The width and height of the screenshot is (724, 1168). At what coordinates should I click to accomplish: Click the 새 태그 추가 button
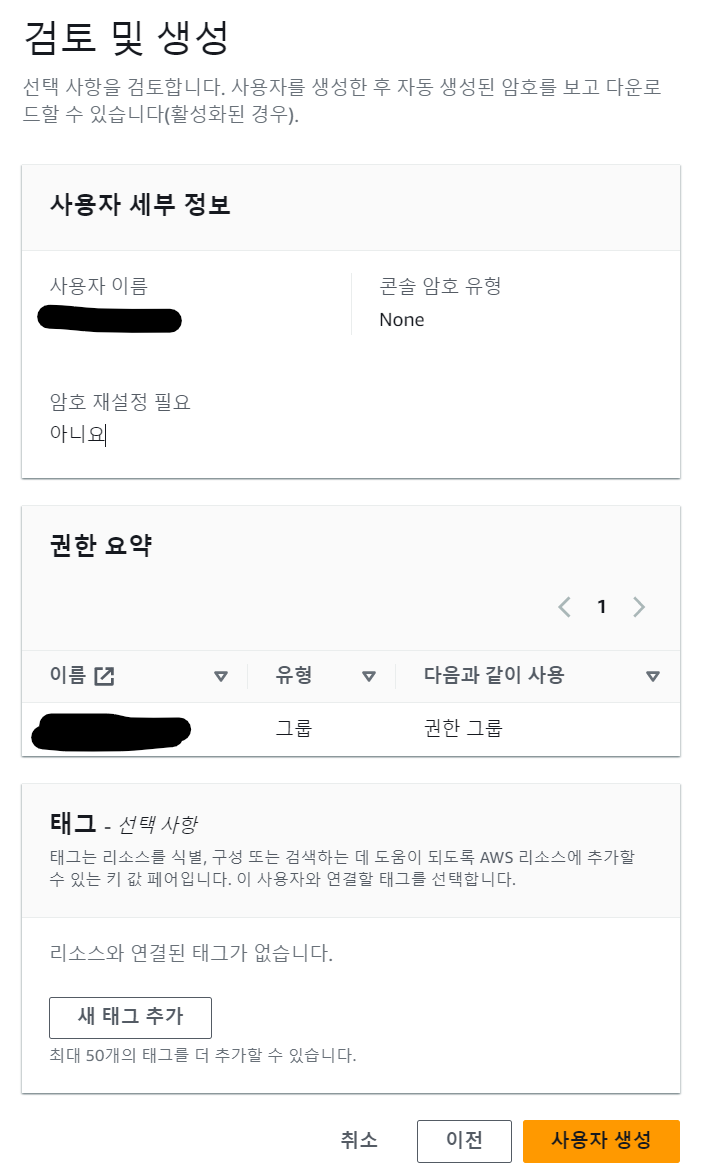tap(130, 1017)
